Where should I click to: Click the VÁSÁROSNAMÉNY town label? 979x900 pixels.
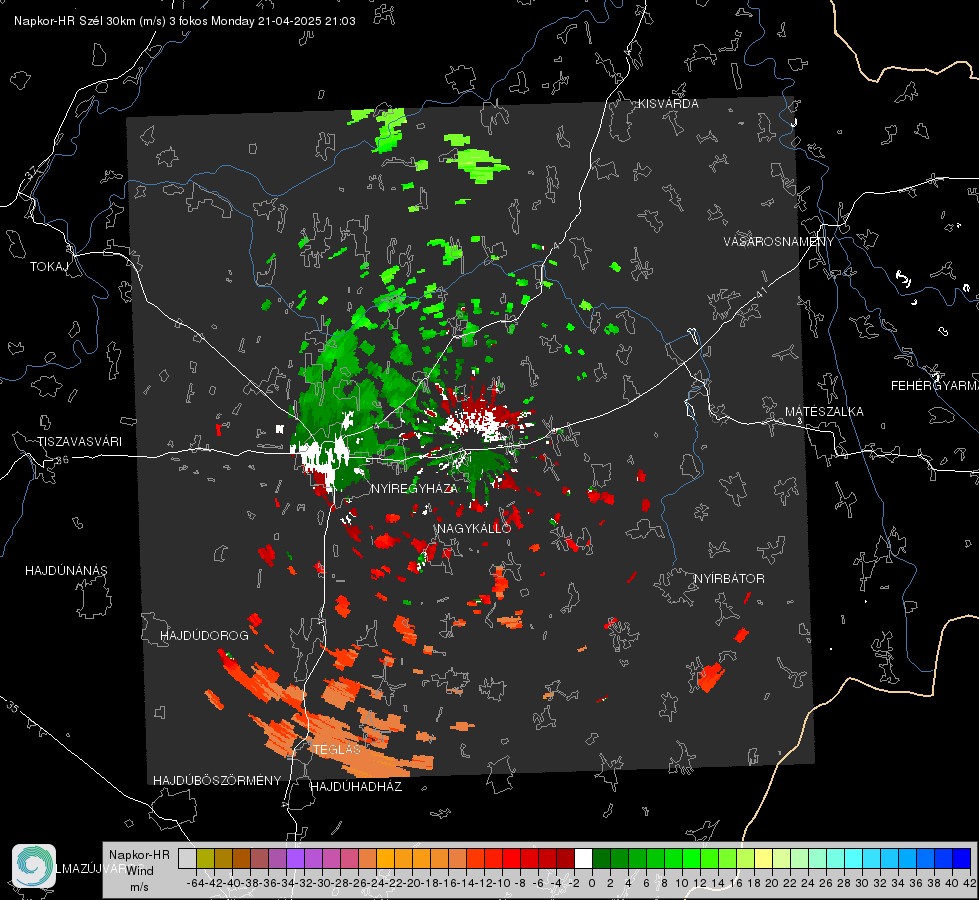tap(779, 242)
